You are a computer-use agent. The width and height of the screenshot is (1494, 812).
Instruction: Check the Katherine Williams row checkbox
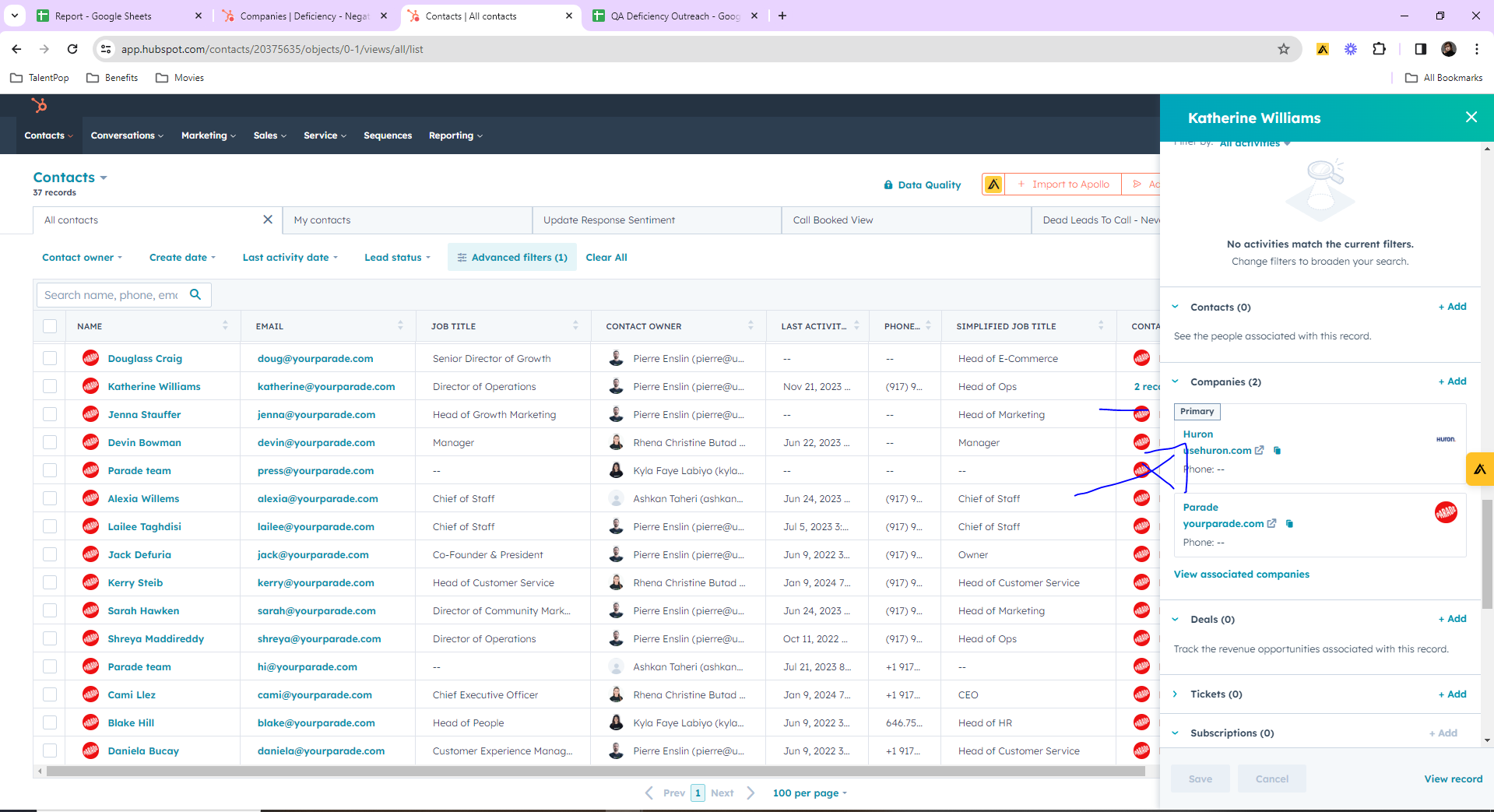[50, 386]
